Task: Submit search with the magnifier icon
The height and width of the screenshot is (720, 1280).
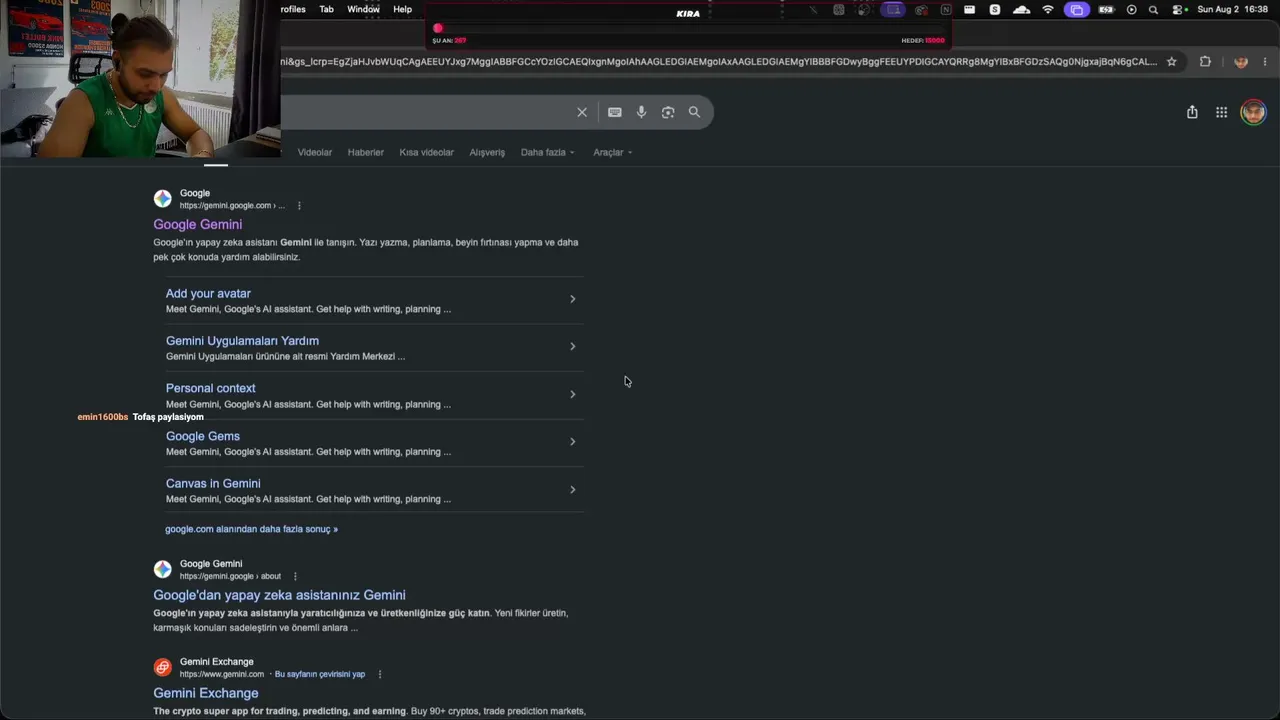Action: 694,112
